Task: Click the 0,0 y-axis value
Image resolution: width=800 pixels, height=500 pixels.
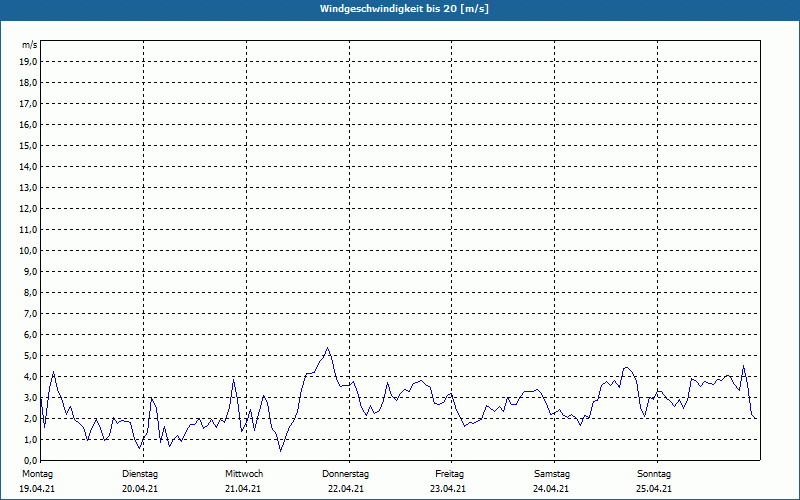Action: point(31,460)
